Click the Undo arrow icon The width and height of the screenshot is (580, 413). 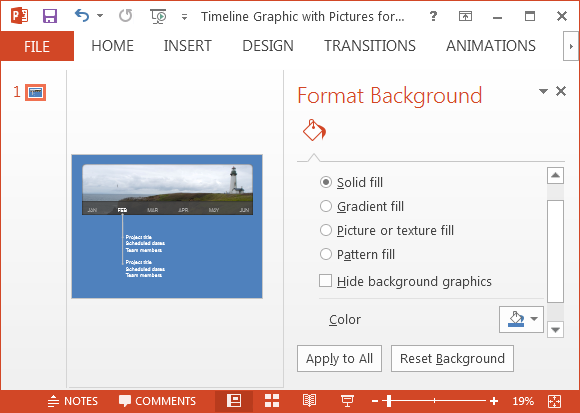tap(82, 16)
